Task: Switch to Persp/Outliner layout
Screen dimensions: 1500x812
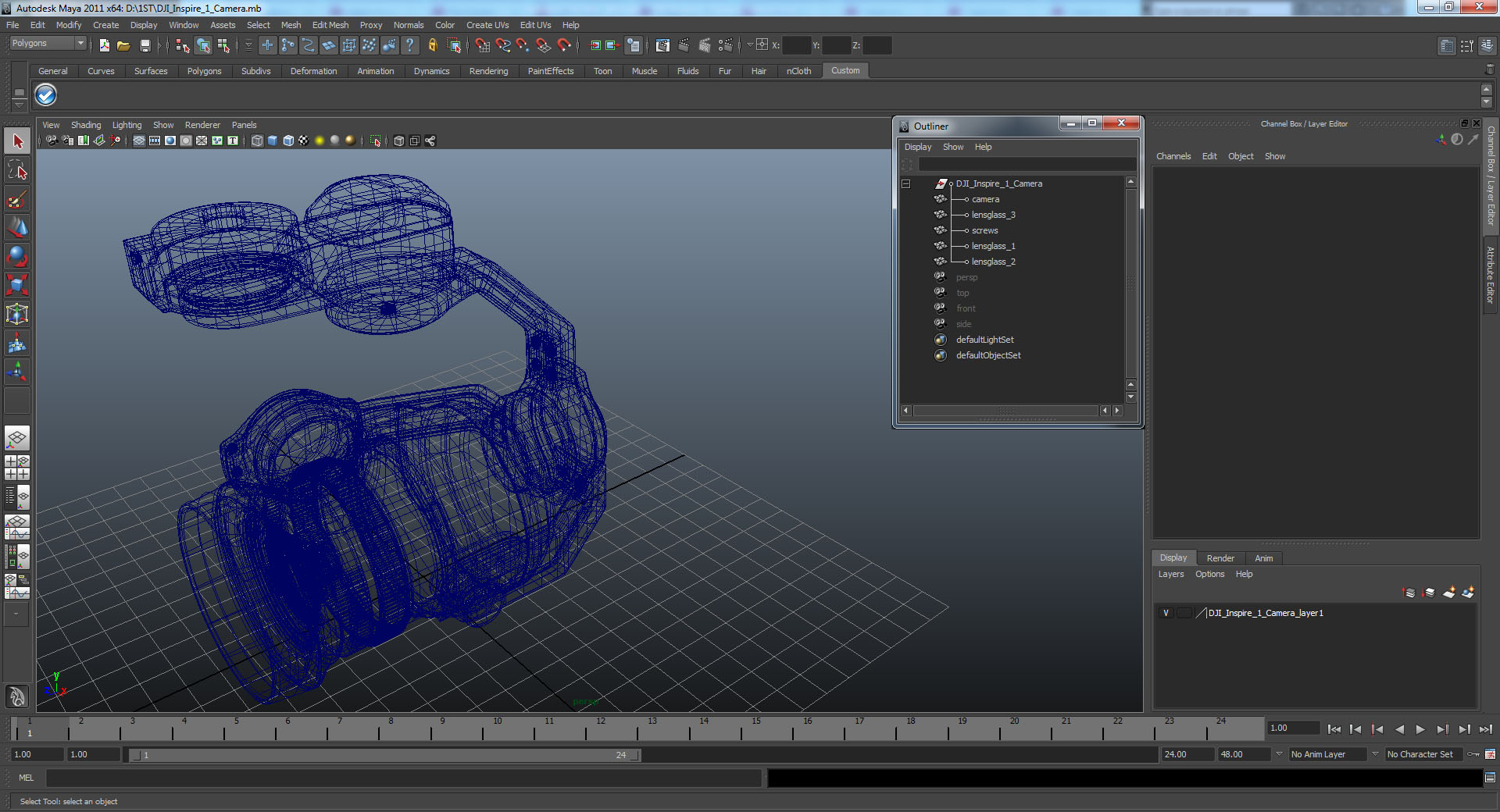Action: point(17,497)
